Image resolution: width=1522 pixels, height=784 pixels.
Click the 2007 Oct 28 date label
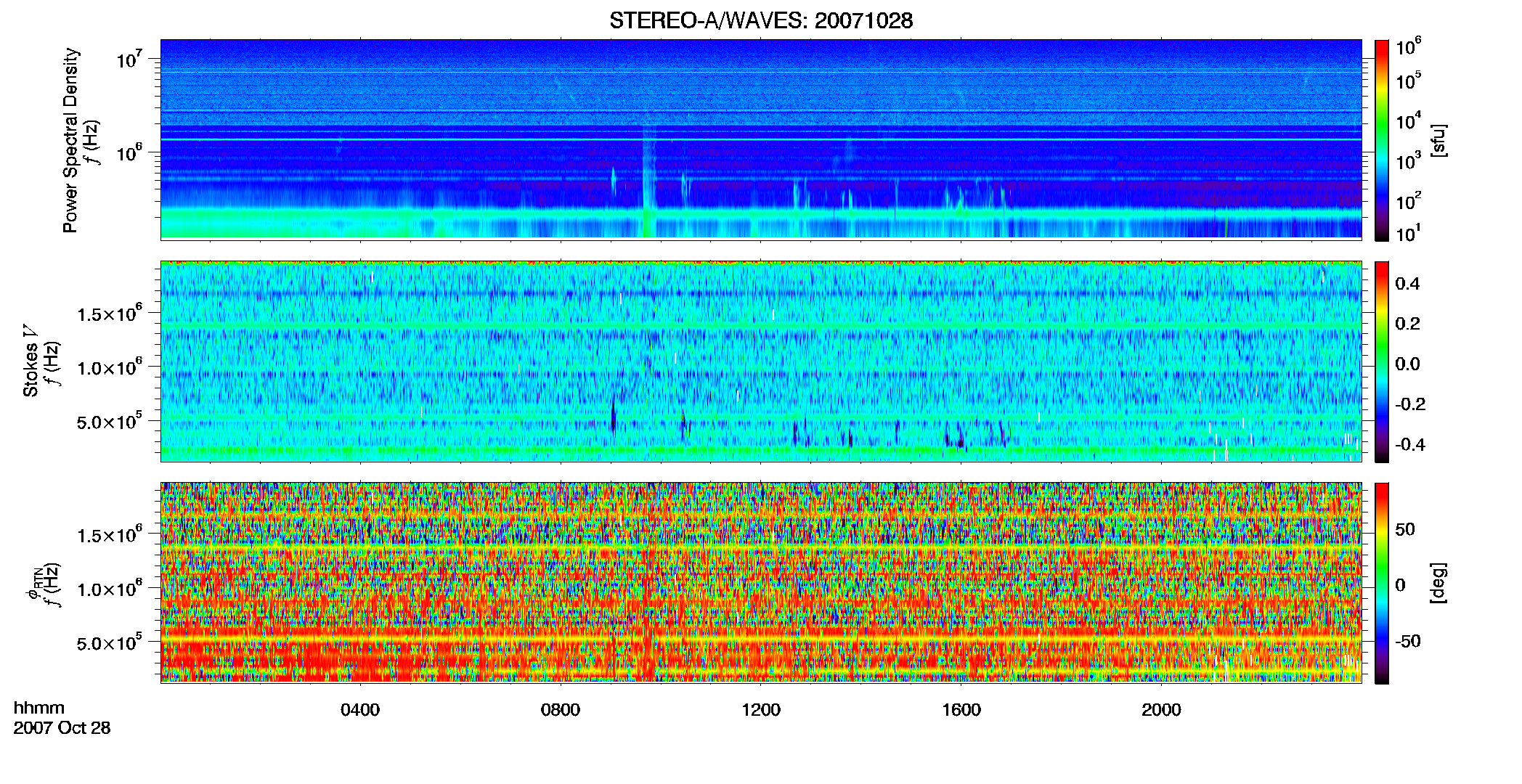(x=62, y=728)
